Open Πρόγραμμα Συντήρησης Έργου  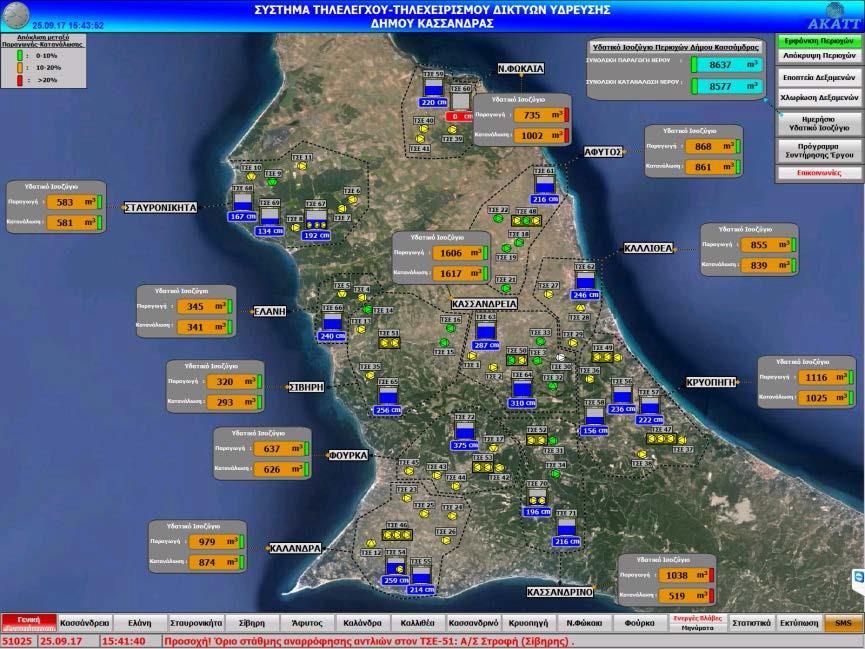[x=819, y=151]
